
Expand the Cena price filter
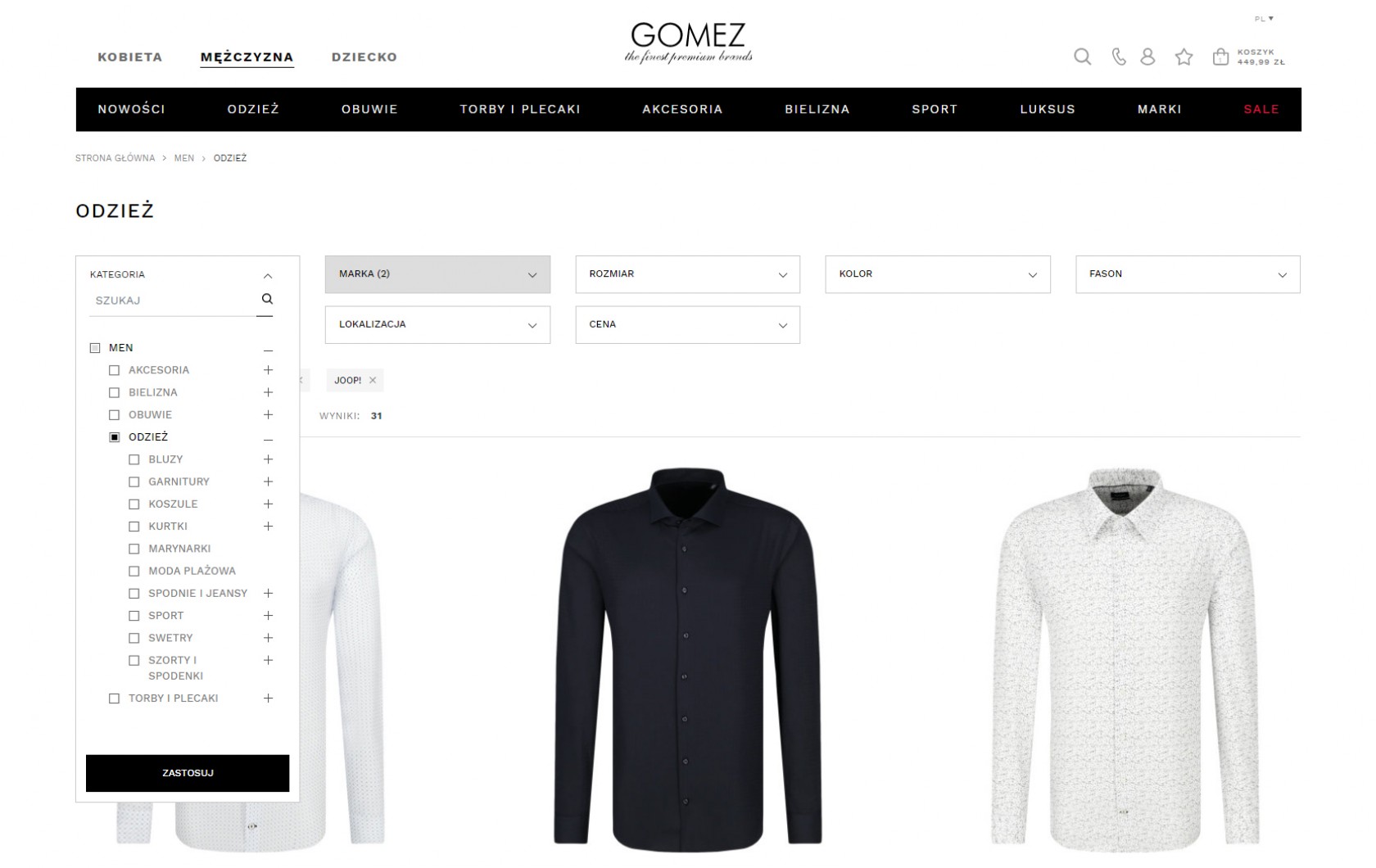point(688,325)
